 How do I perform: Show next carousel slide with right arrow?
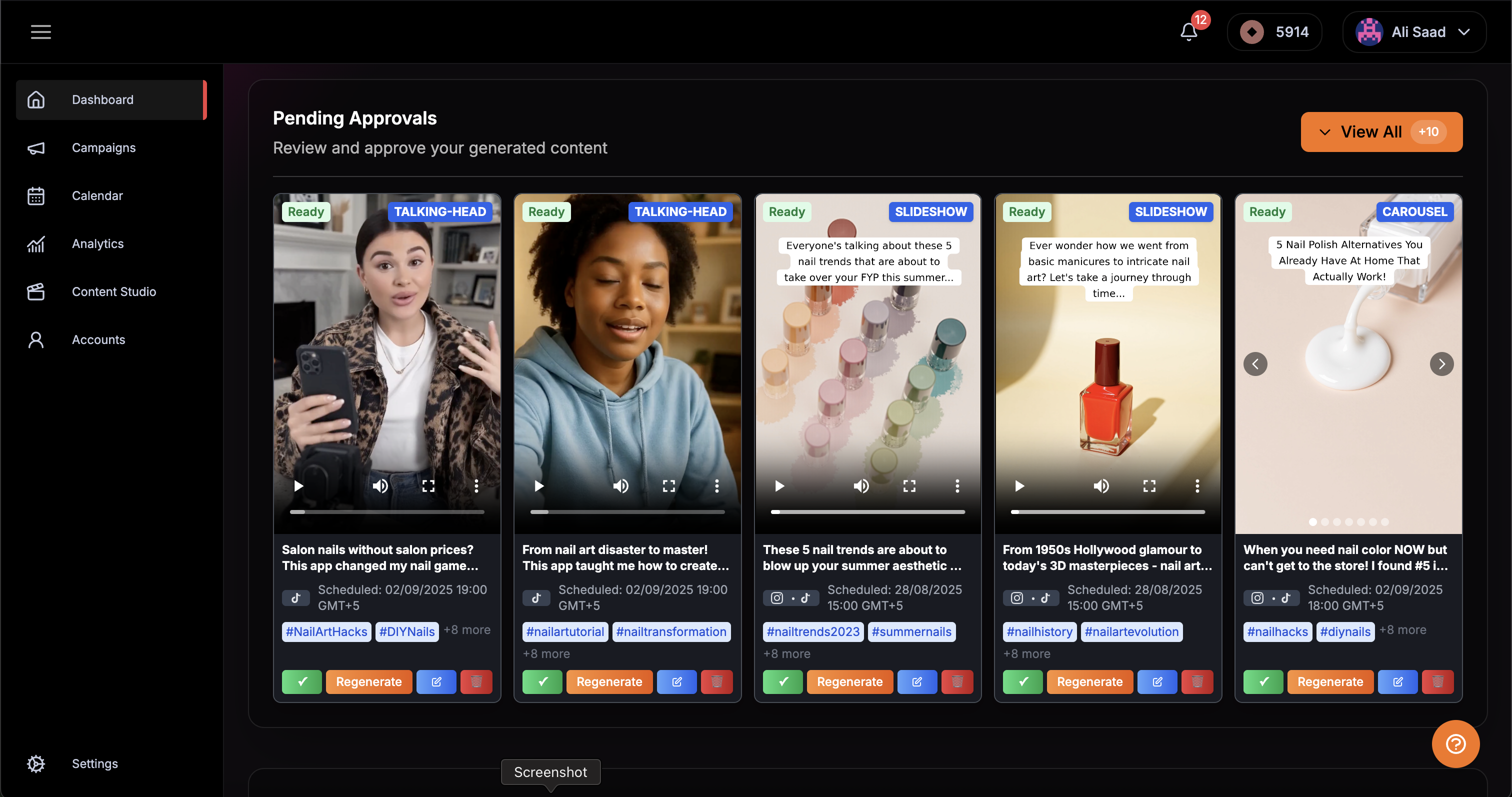click(1441, 364)
